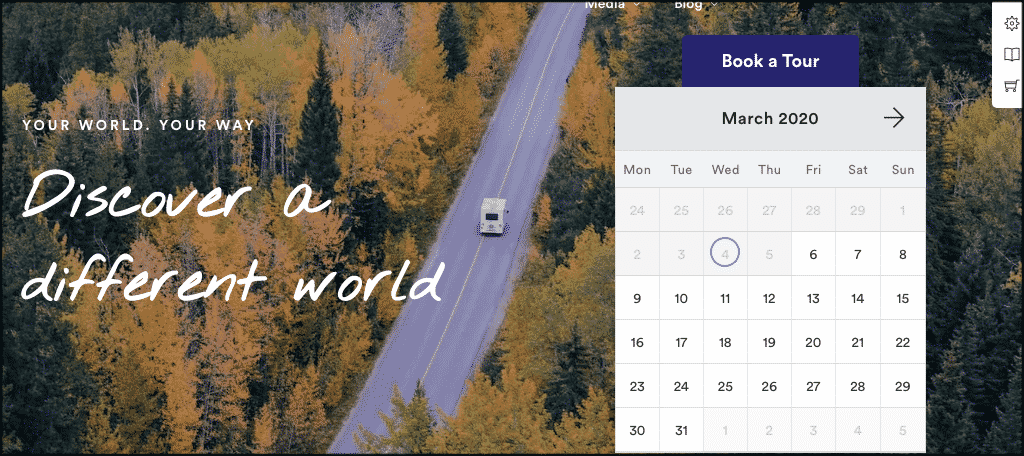Screen dimensions: 1024x456
Task: Click the March 2020 month heading
Action: [769, 118]
